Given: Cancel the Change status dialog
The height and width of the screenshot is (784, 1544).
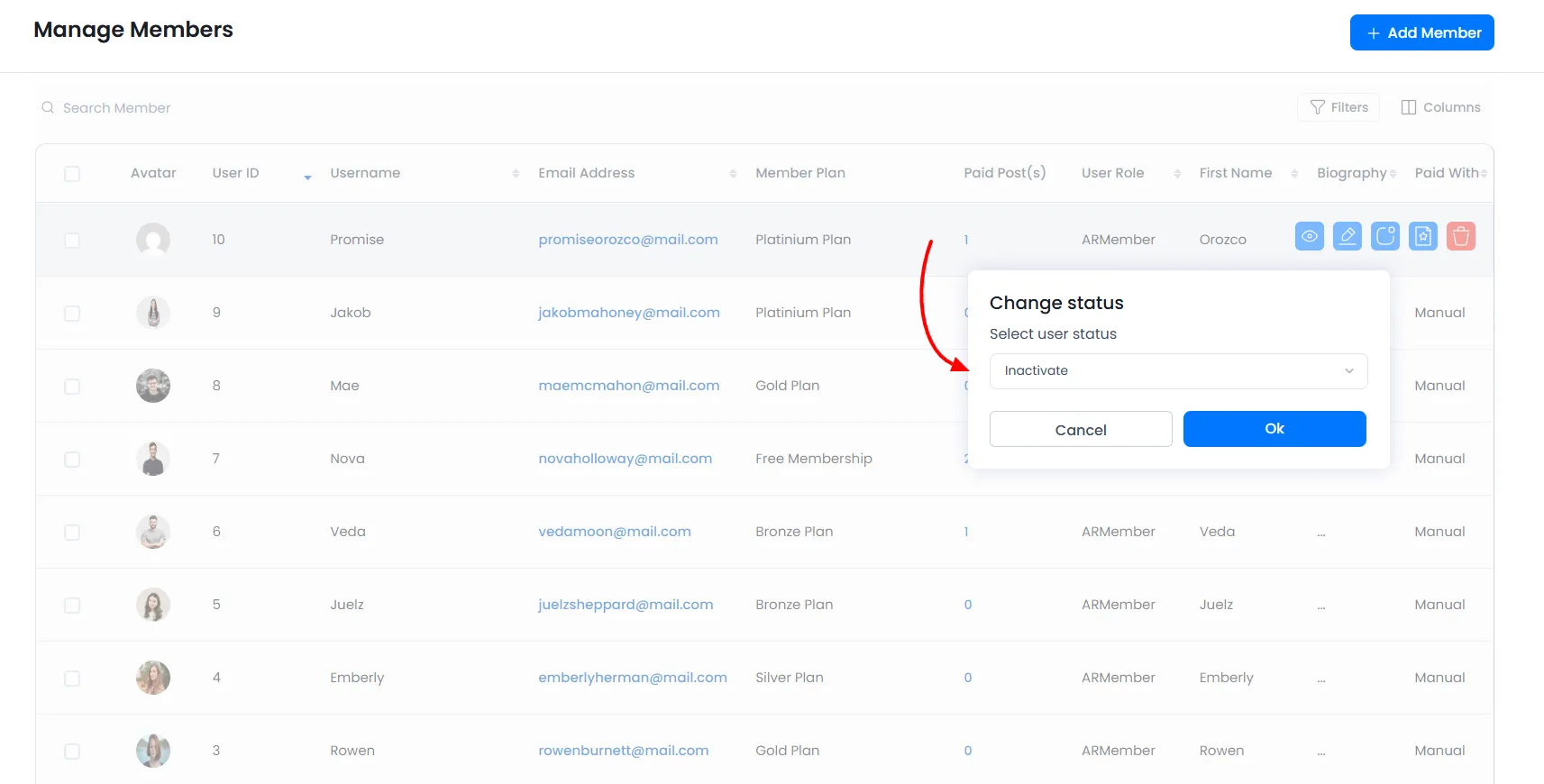Looking at the screenshot, I should click(x=1080, y=430).
